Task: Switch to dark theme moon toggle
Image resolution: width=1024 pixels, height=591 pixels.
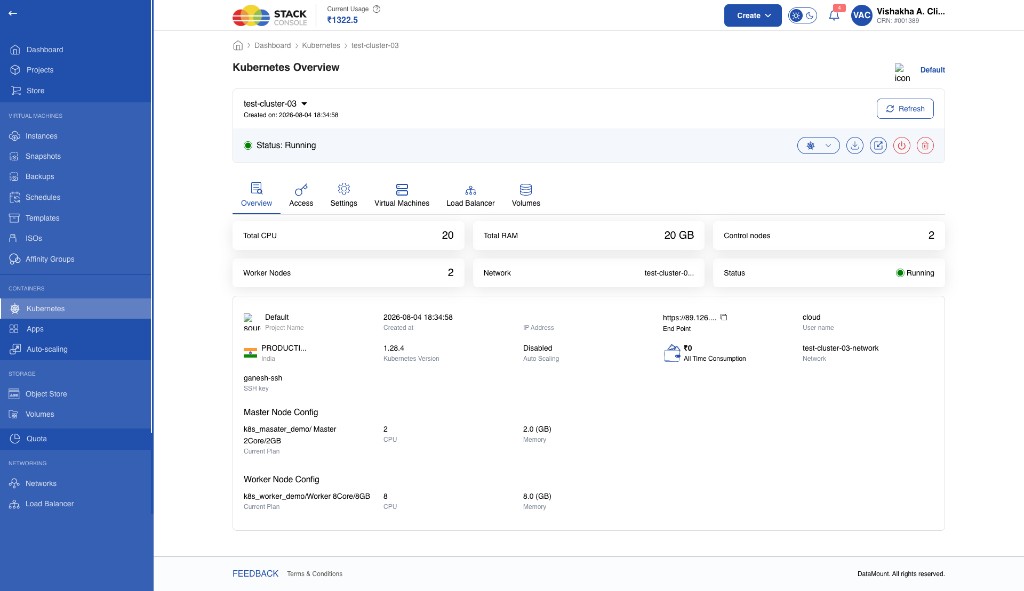Action: (x=810, y=16)
